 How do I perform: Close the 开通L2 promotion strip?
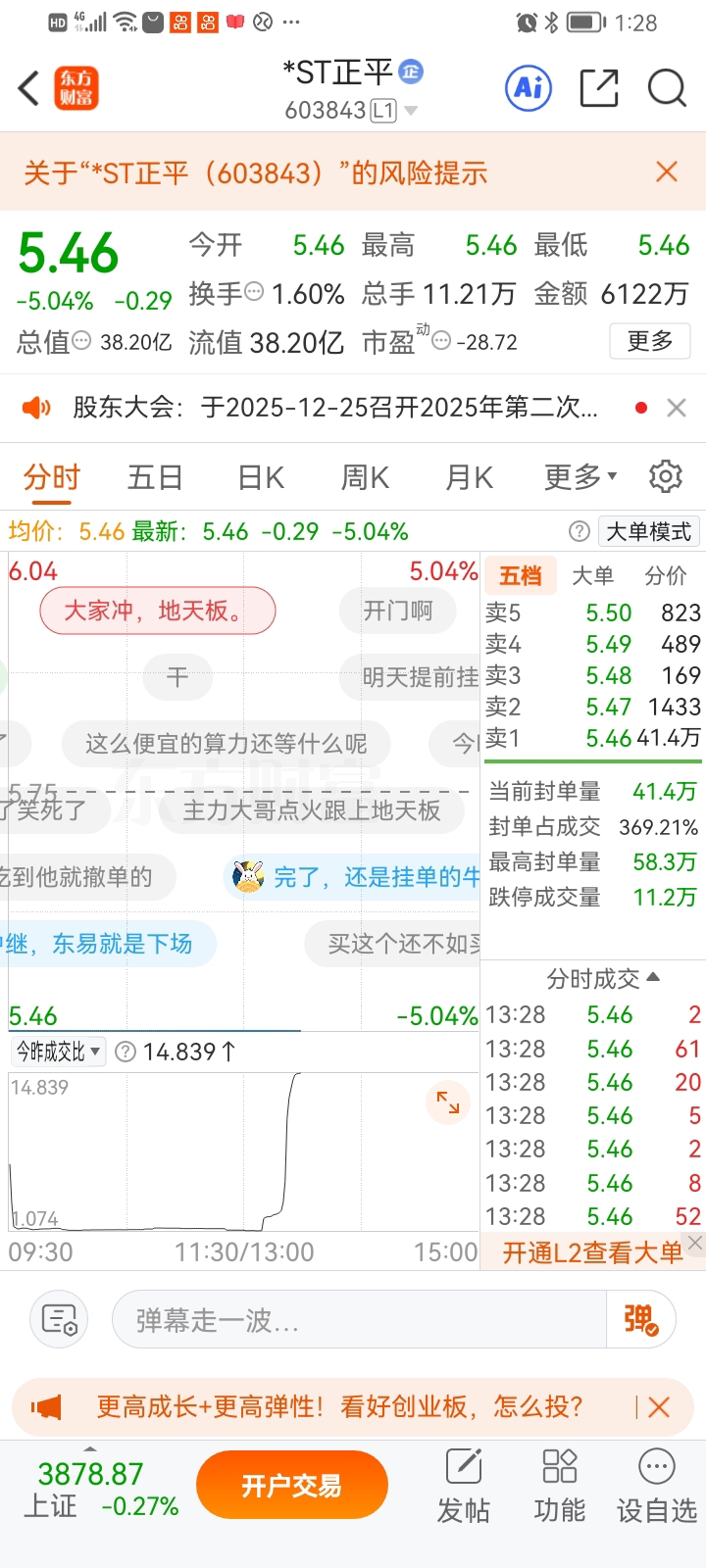click(x=695, y=1243)
